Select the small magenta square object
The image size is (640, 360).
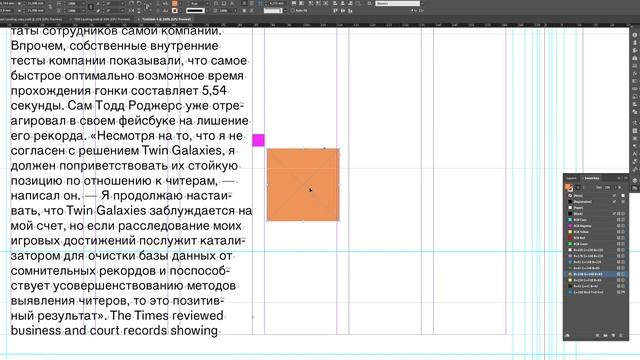coord(258,140)
